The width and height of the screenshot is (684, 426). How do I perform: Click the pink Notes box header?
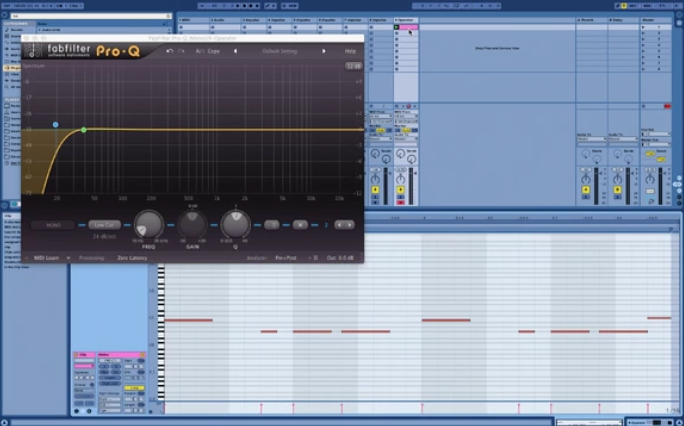tap(121, 355)
